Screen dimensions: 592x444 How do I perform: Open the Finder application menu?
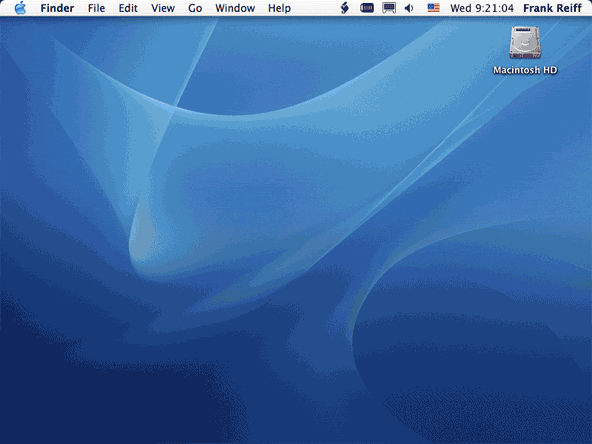click(57, 8)
